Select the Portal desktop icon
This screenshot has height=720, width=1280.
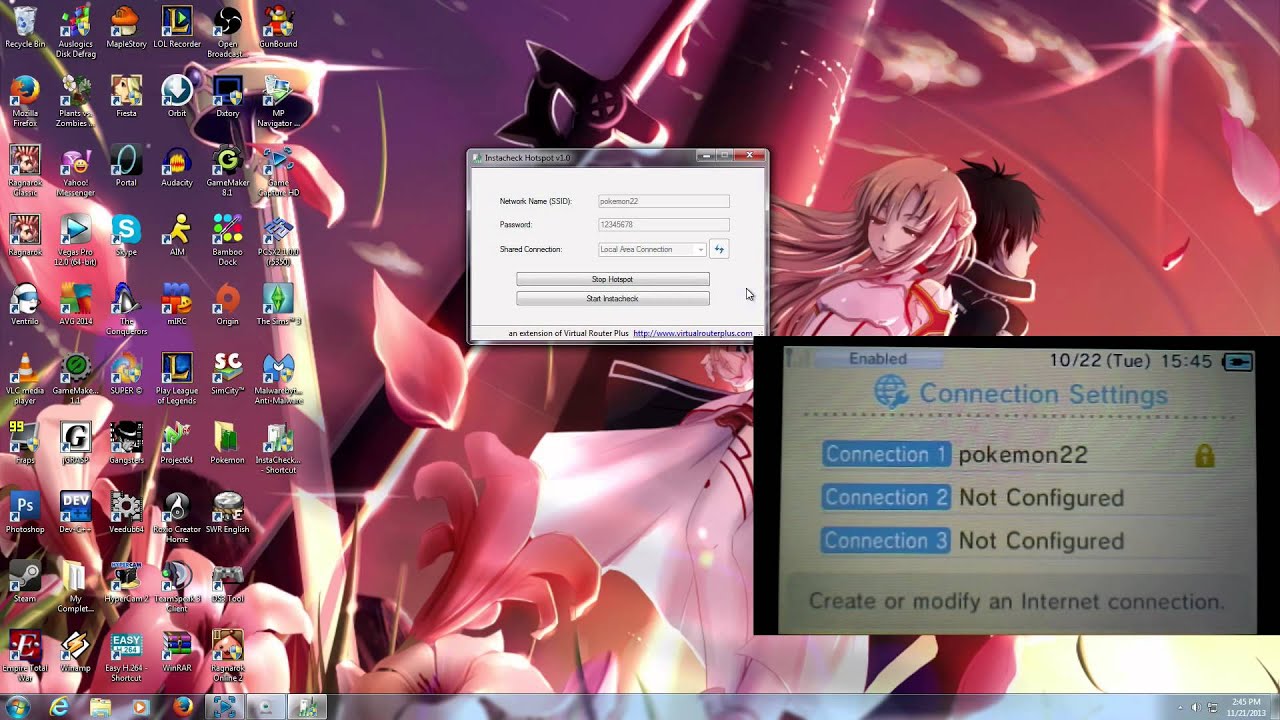tap(126, 166)
